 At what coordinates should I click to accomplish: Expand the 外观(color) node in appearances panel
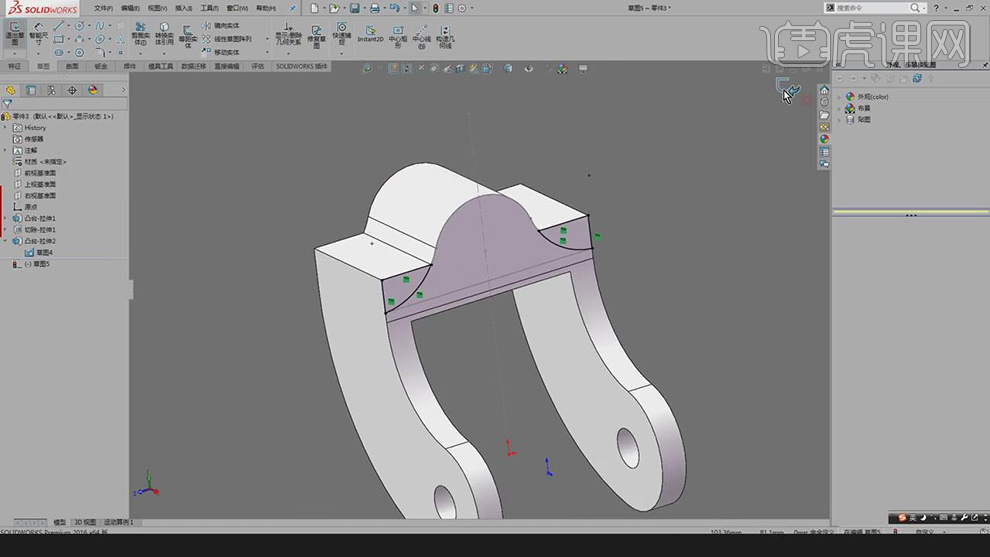pos(839,97)
